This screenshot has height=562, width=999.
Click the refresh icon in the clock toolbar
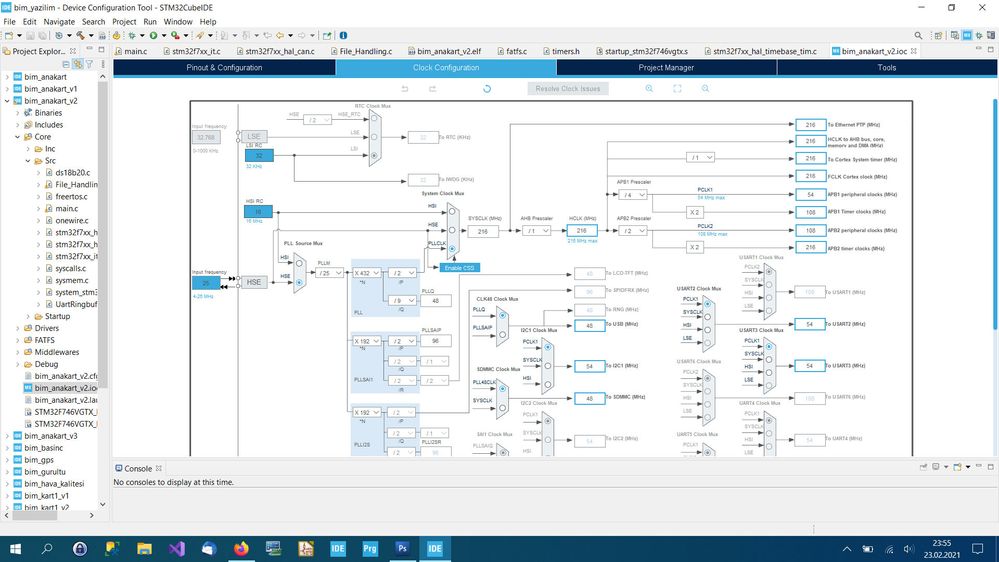click(x=487, y=89)
